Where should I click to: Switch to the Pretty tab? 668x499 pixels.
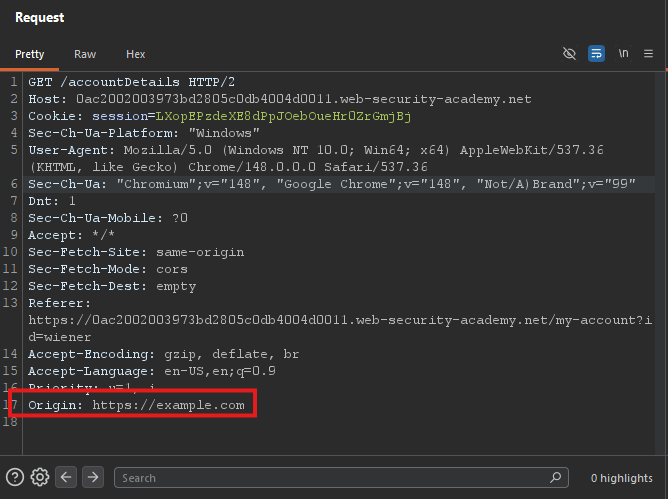[x=29, y=54]
